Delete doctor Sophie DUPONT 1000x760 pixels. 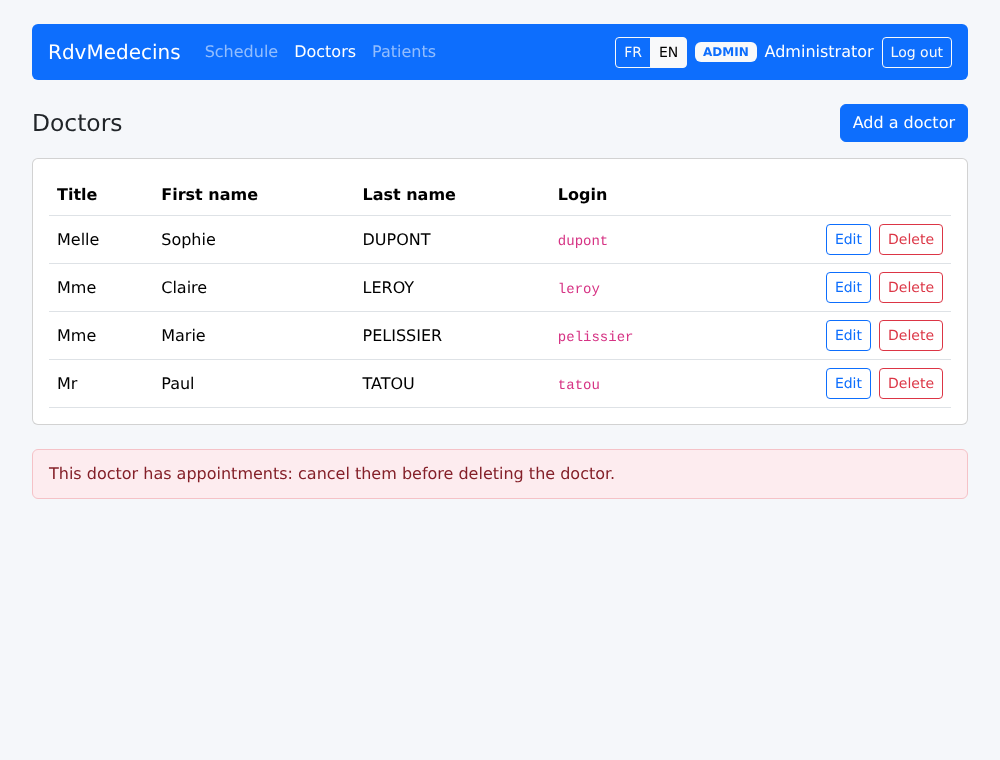(x=911, y=239)
